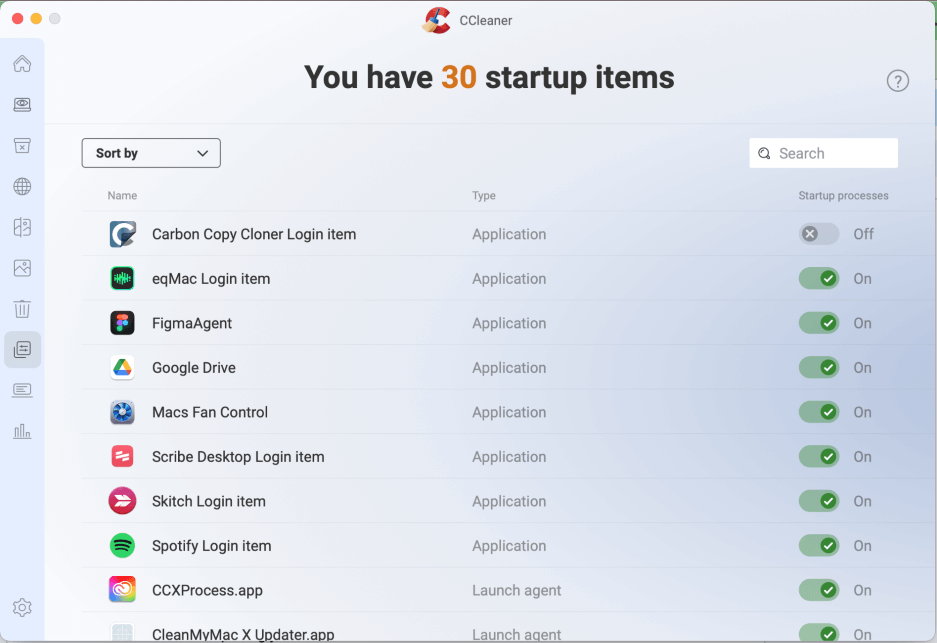Toggle Macs Fan Control startup off

819,412
